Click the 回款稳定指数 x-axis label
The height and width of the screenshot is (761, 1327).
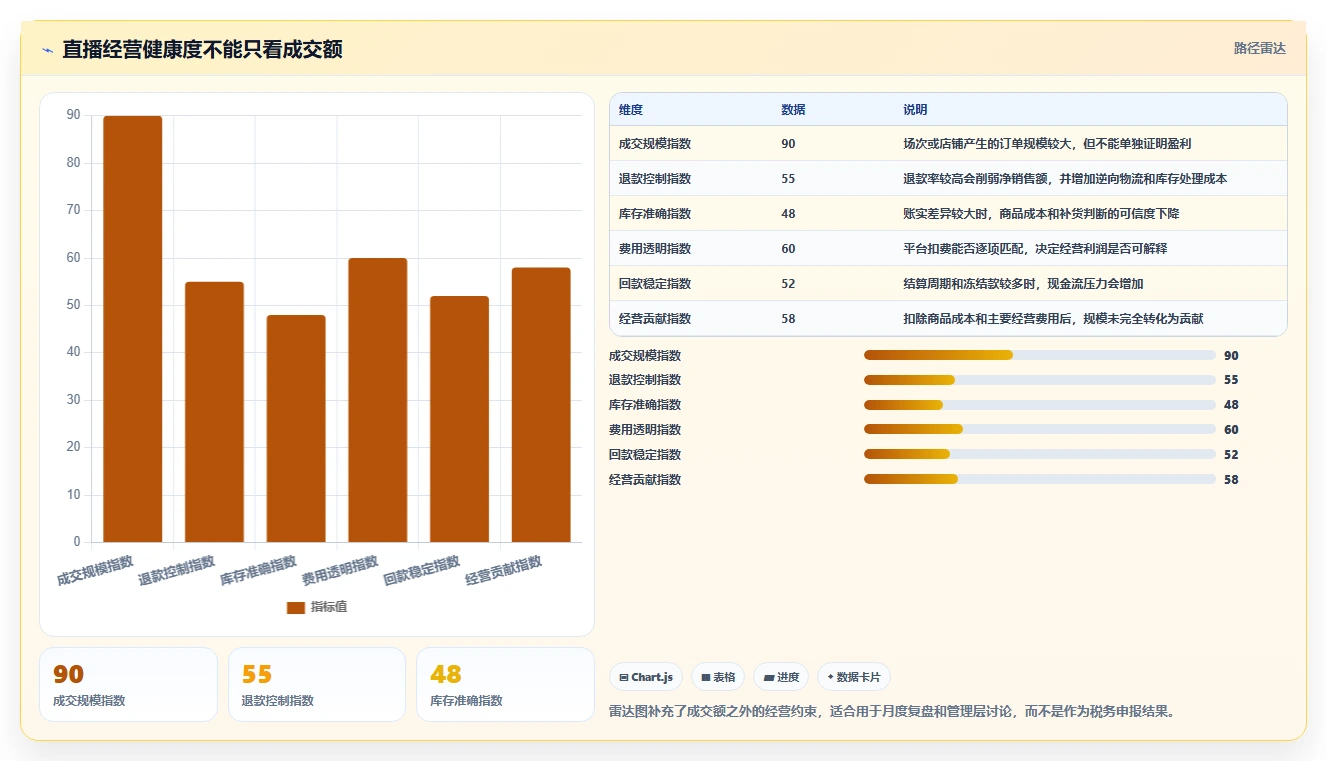pyautogui.click(x=422, y=569)
